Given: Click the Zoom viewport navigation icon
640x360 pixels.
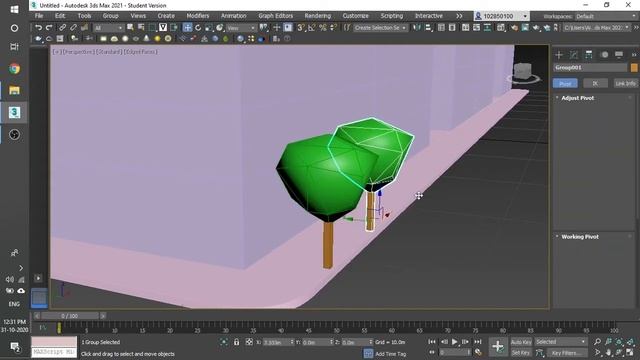Looking at the screenshot, I should click(x=597, y=342).
